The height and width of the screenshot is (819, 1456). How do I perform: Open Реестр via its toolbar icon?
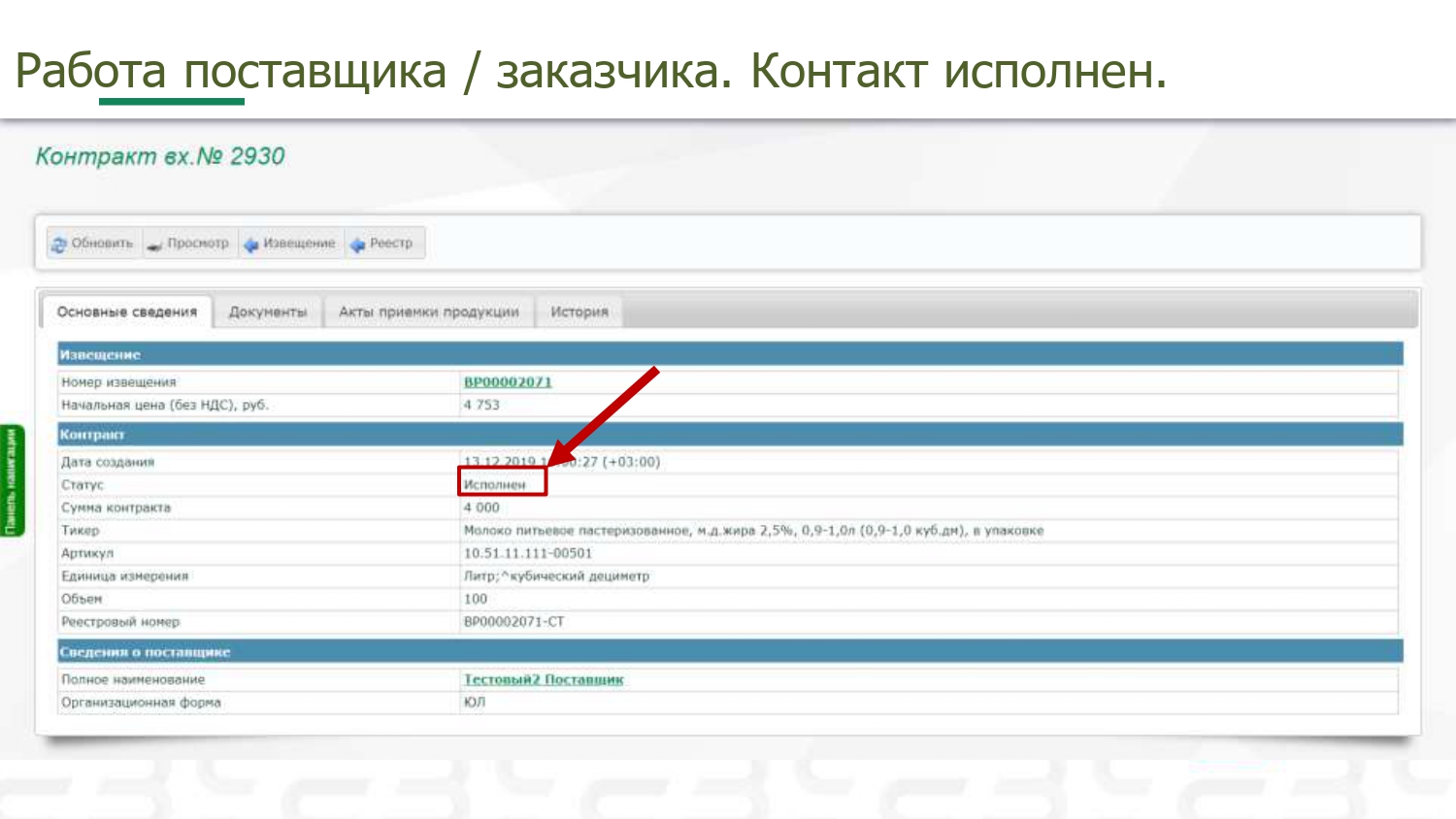(357, 245)
